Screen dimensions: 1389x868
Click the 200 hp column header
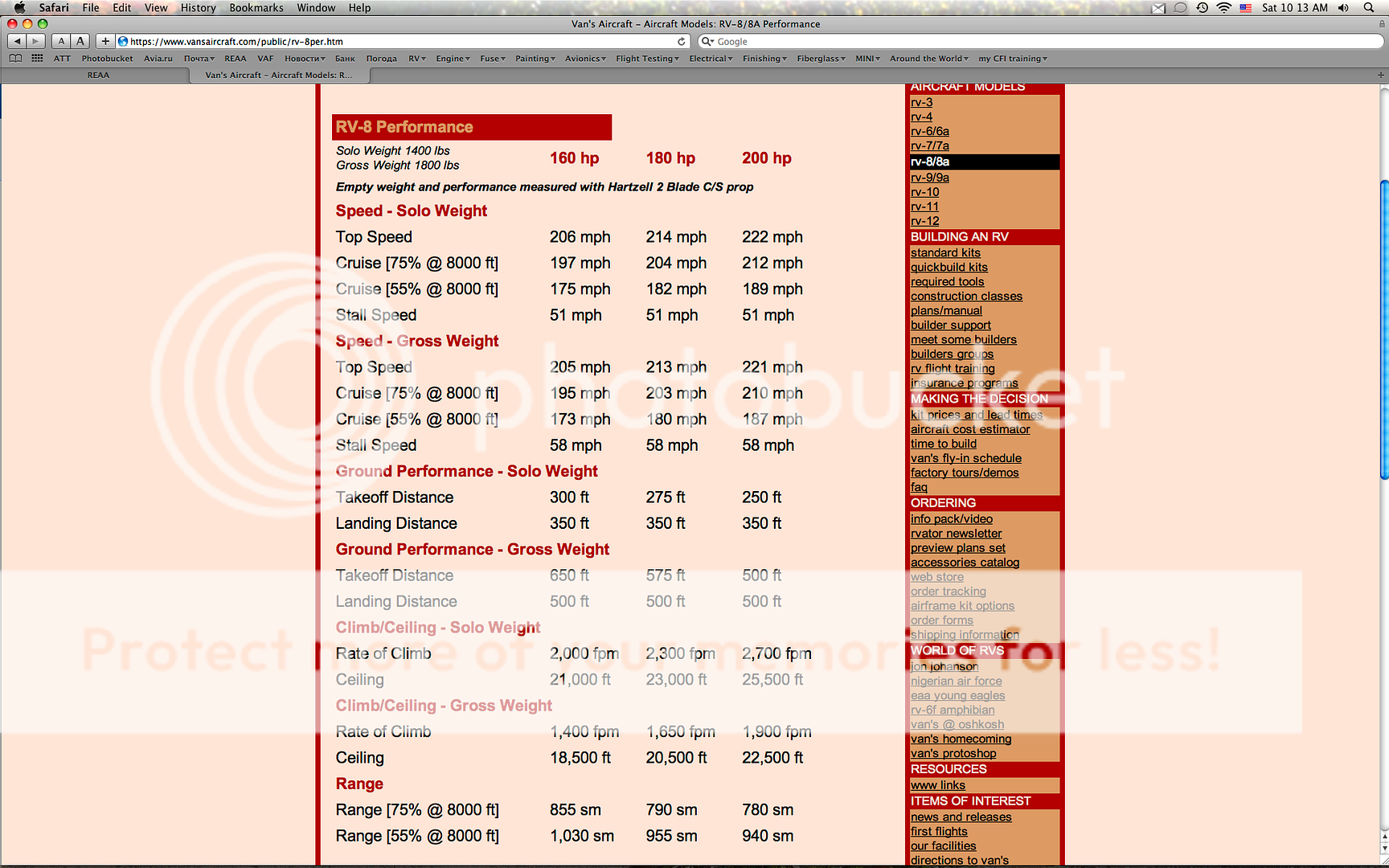pos(766,158)
